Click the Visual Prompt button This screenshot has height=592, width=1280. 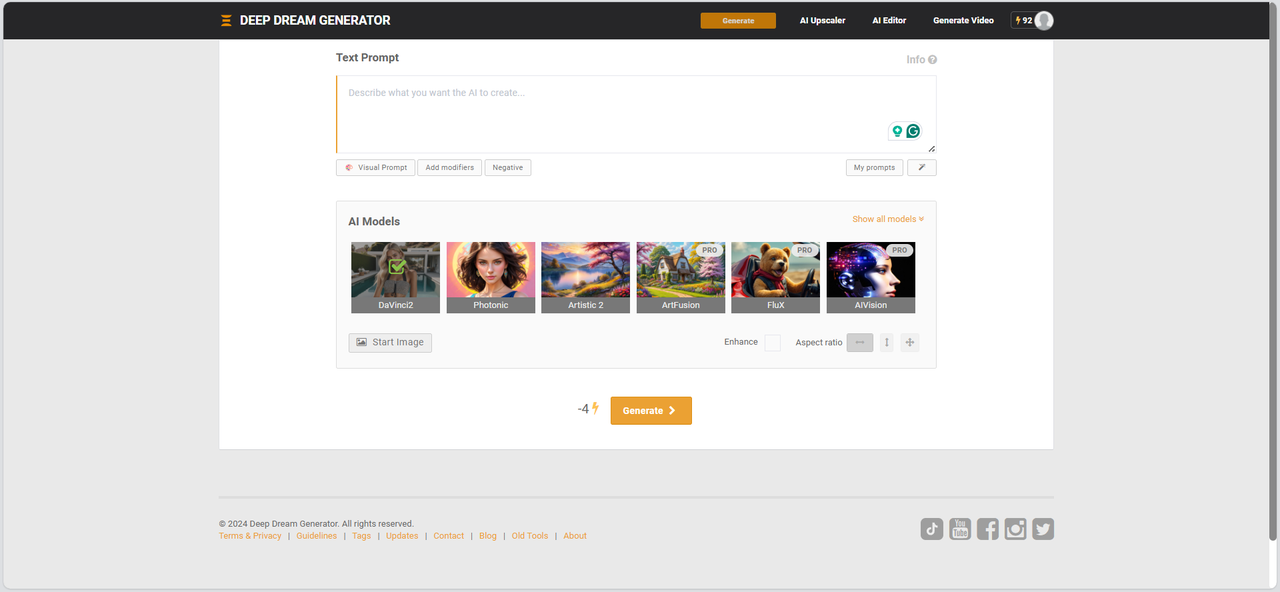click(375, 168)
